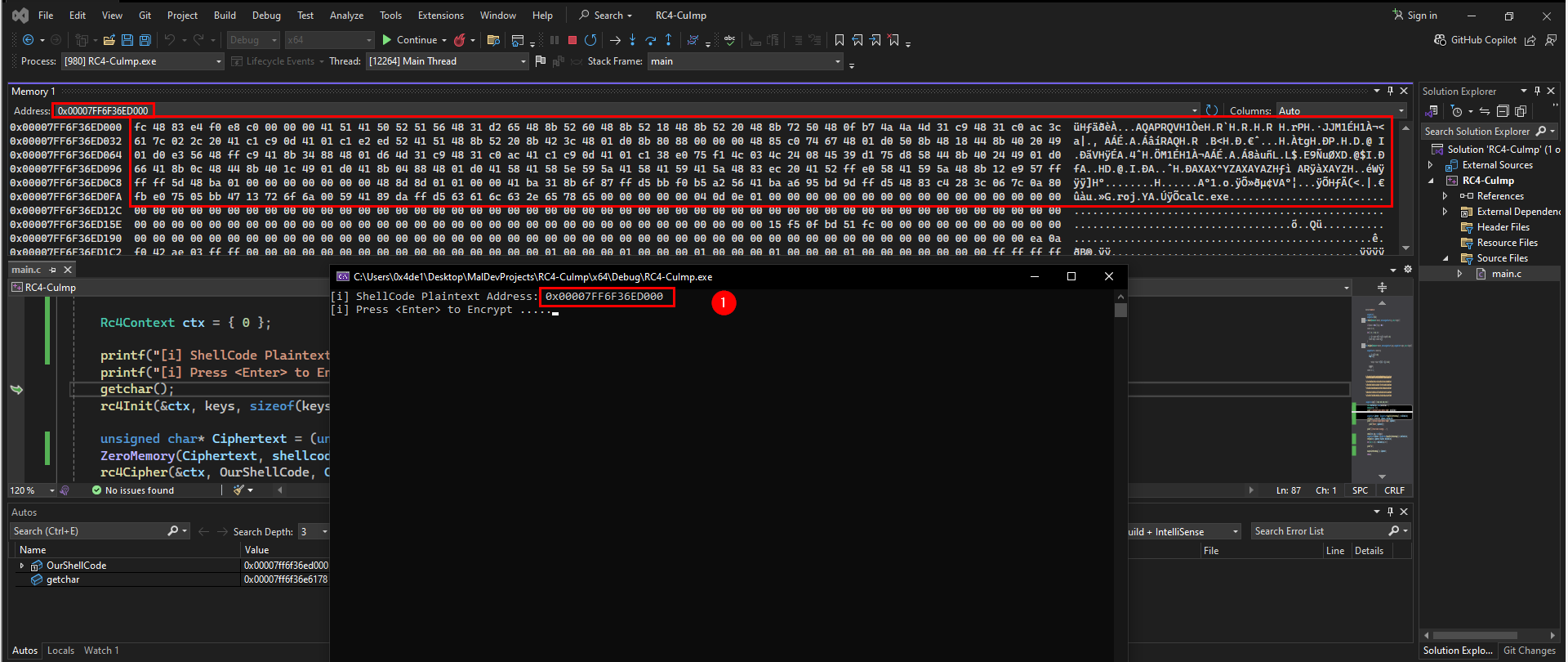Click the GitHub Copilot button
1568x662 pixels.
(x=1476, y=39)
